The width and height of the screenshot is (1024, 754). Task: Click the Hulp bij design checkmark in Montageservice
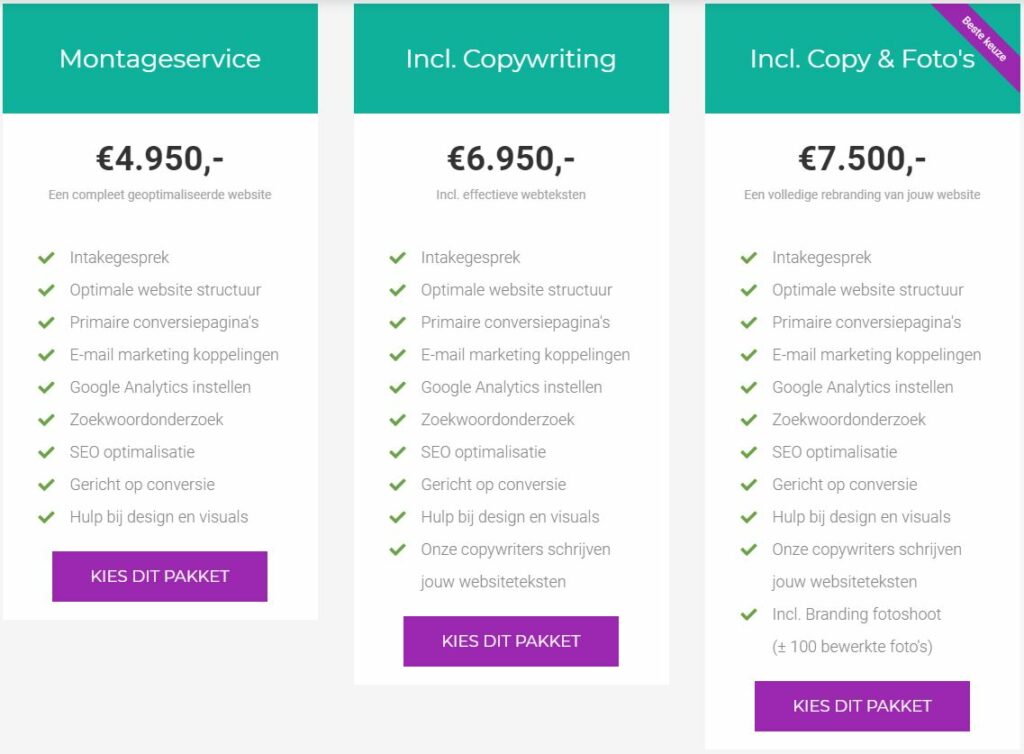pos(46,517)
